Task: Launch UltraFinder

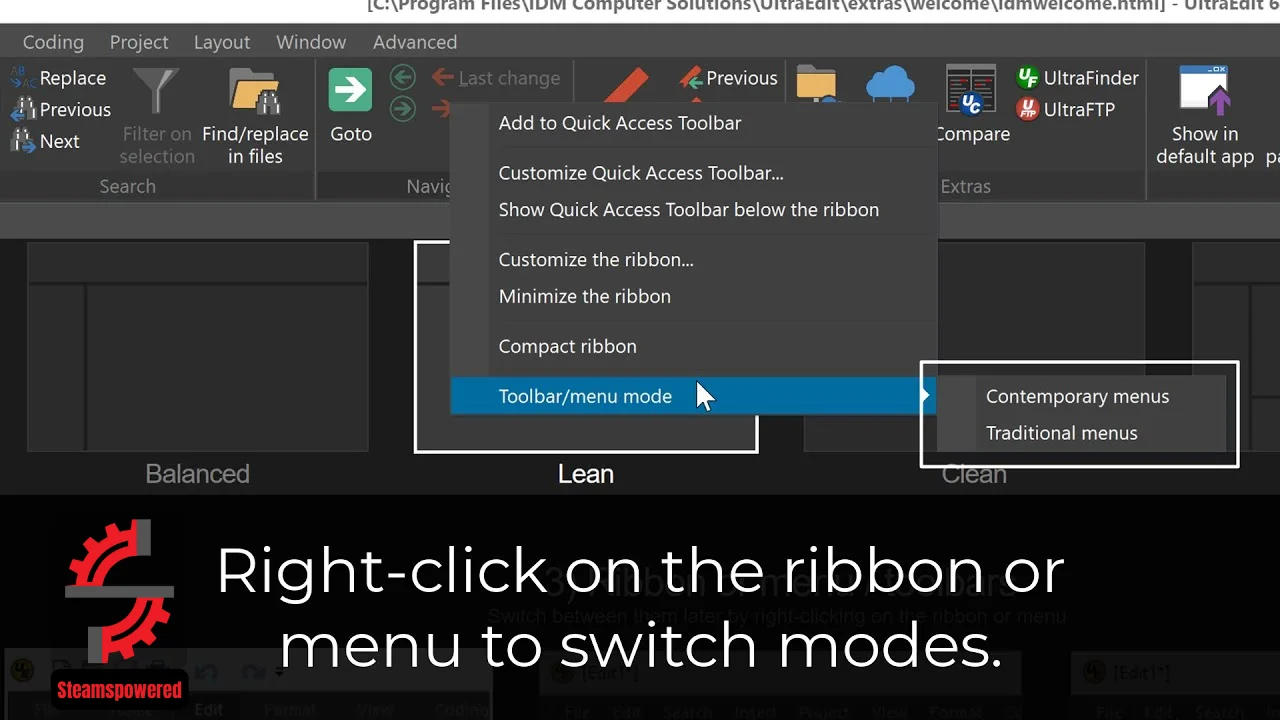Action: pos(1077,78)
